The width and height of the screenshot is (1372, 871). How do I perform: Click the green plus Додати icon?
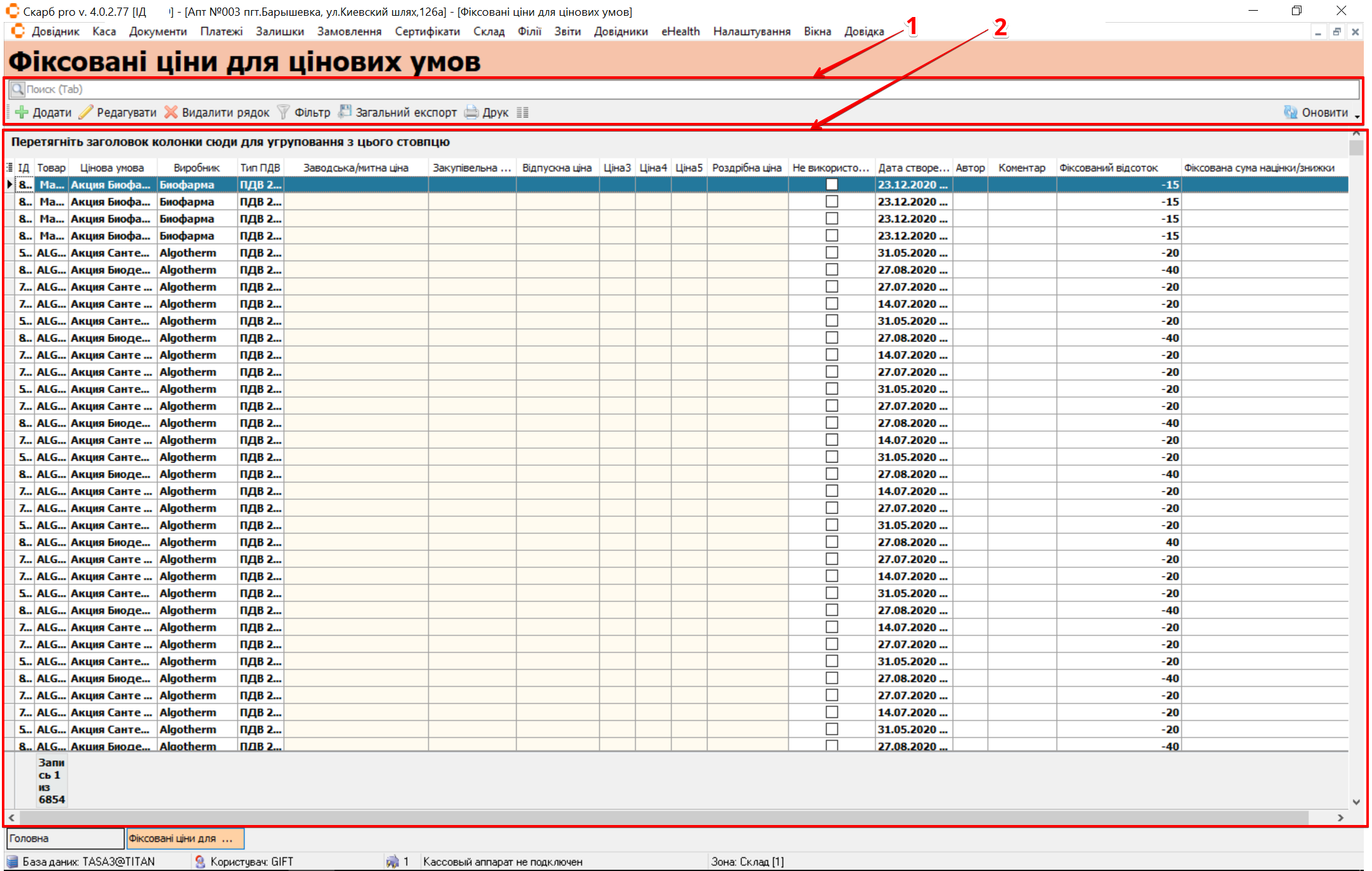(22, 112)
